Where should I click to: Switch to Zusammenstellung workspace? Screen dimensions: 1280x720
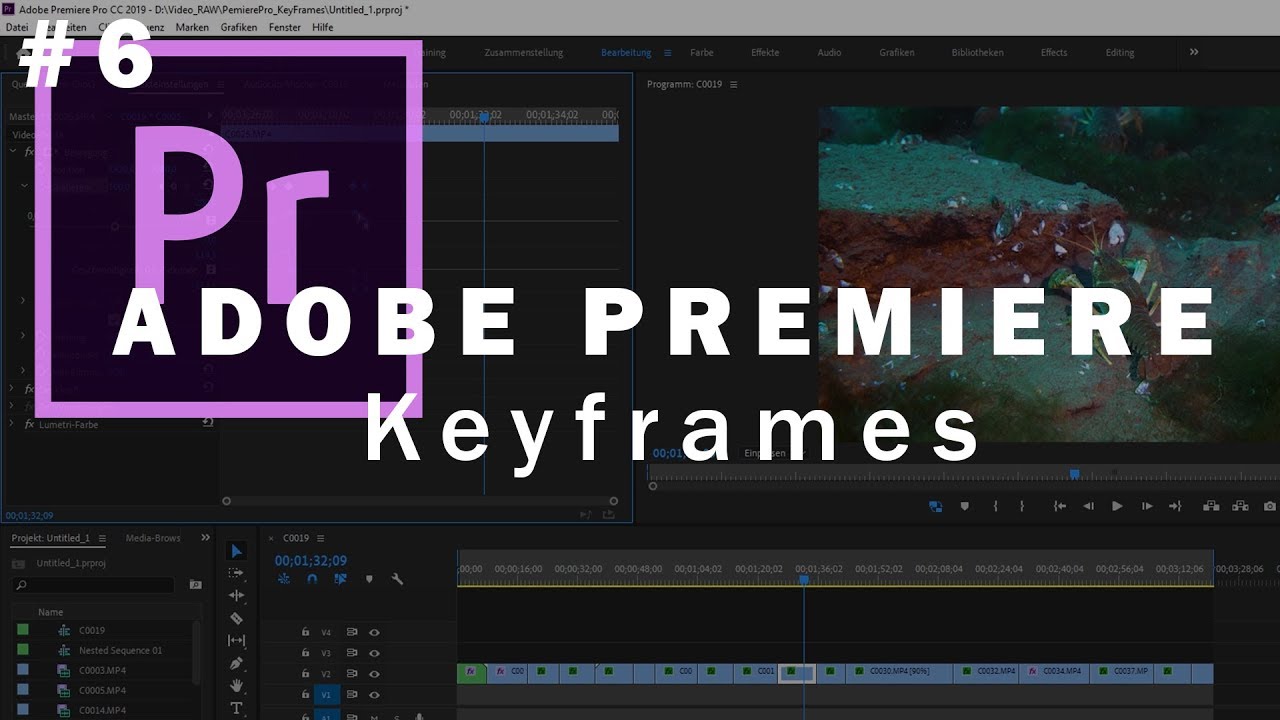coord(524,53)
